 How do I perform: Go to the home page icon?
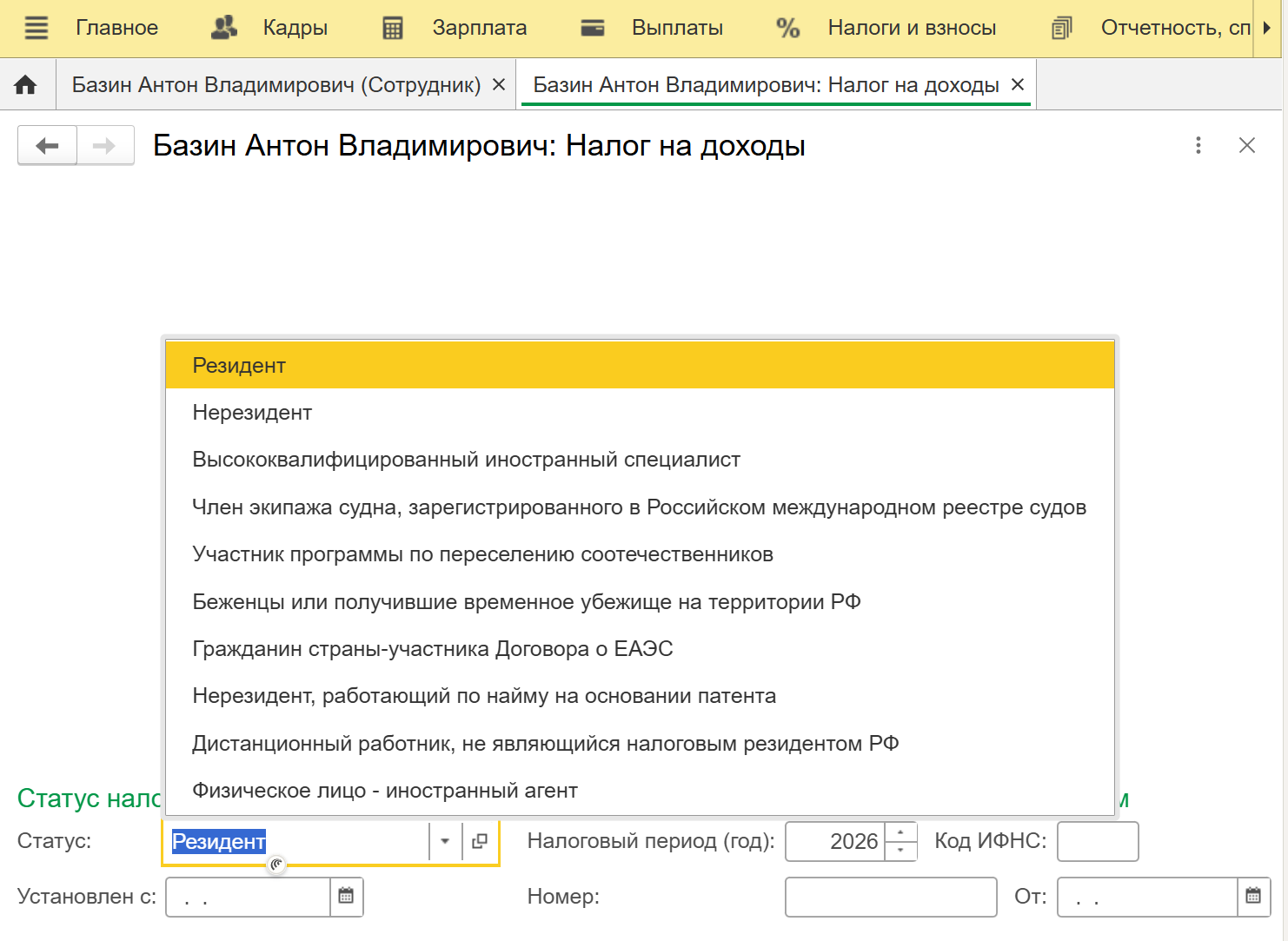26,84
